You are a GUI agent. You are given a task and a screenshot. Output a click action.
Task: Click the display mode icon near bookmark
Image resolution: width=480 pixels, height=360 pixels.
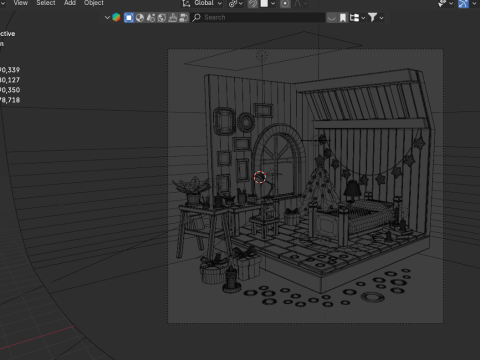(x=354, y=17)
